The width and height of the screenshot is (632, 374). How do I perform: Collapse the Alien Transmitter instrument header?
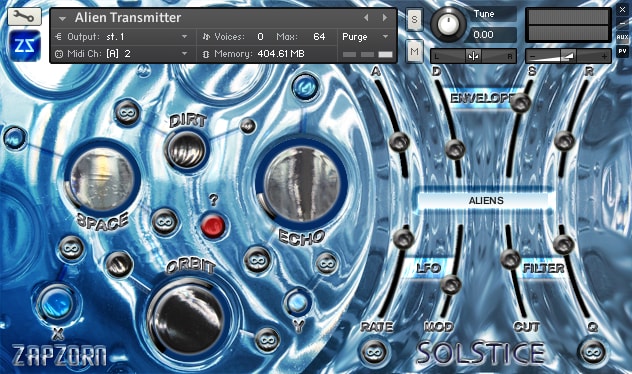pyautogui.click(x=62, y=19)
